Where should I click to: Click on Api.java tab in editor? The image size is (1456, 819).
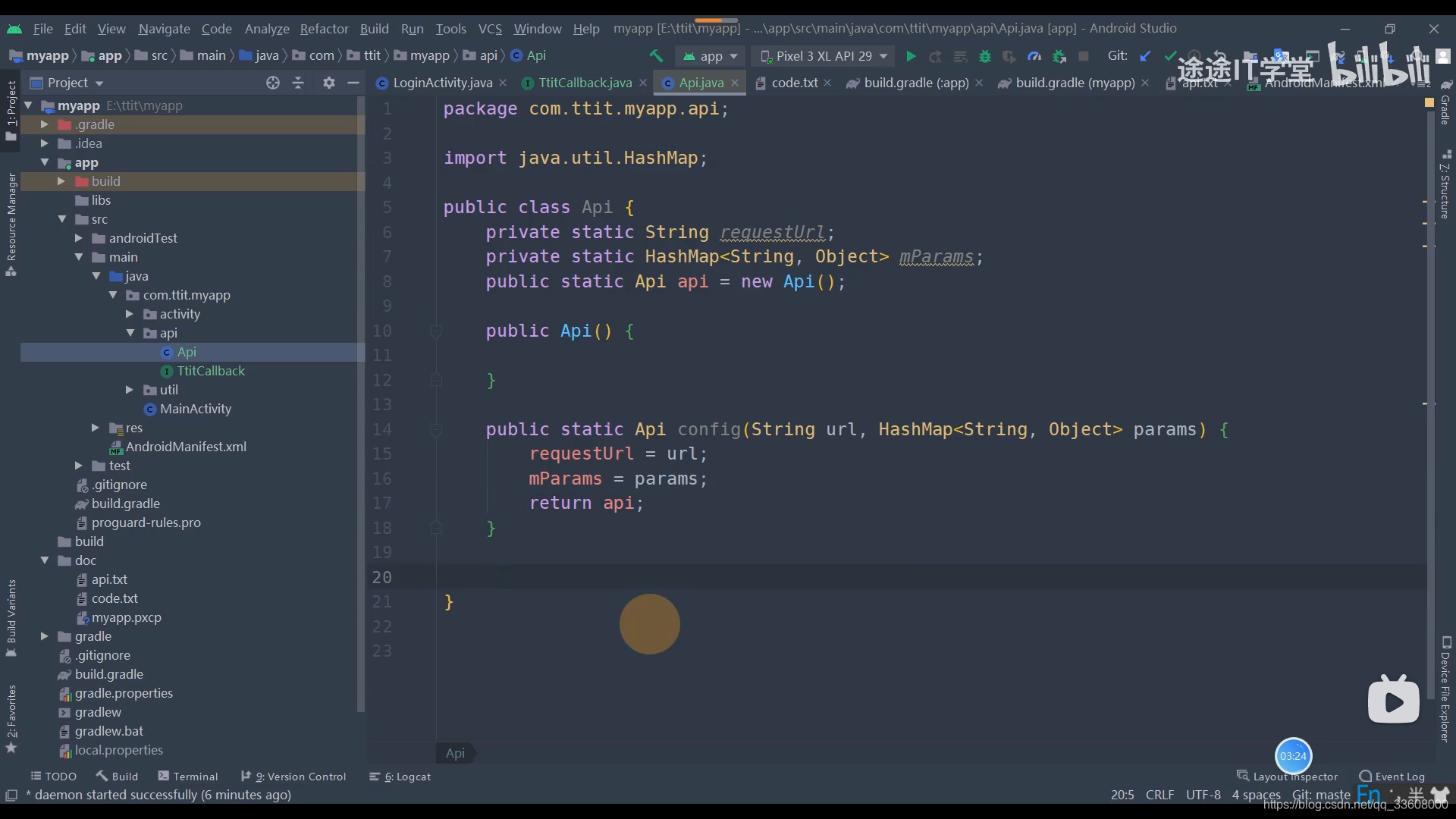[700, 82]
